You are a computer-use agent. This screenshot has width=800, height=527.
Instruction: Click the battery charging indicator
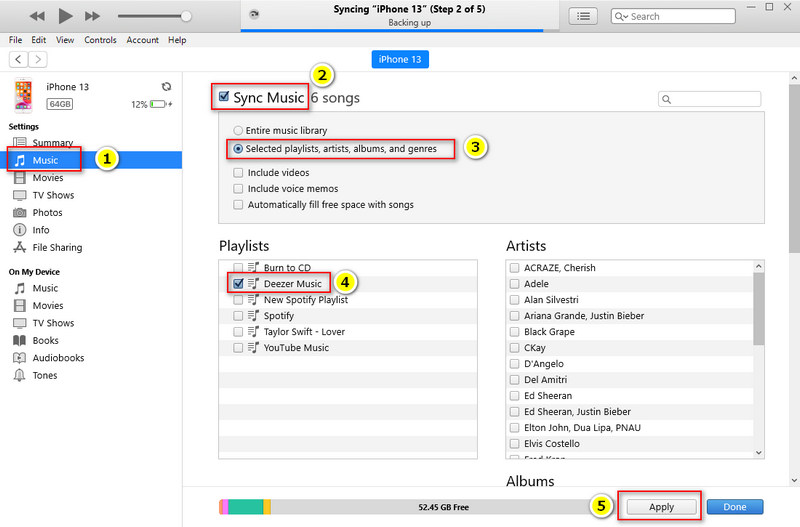(x=161, y=104)
